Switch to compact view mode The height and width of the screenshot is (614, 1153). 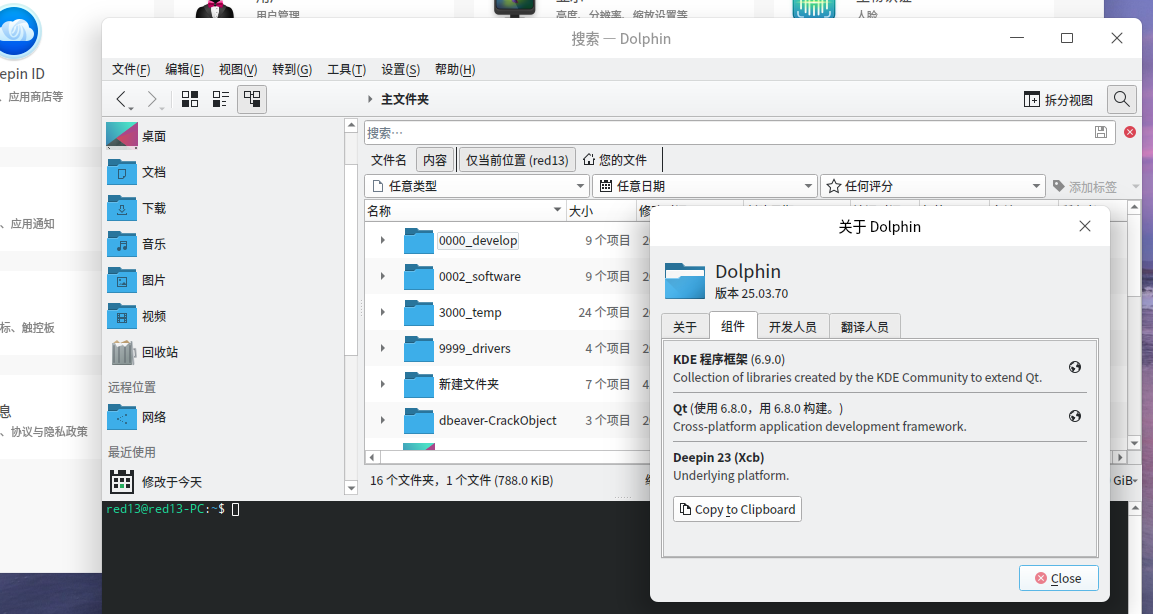pyautogui.click(x=221, y=99)
